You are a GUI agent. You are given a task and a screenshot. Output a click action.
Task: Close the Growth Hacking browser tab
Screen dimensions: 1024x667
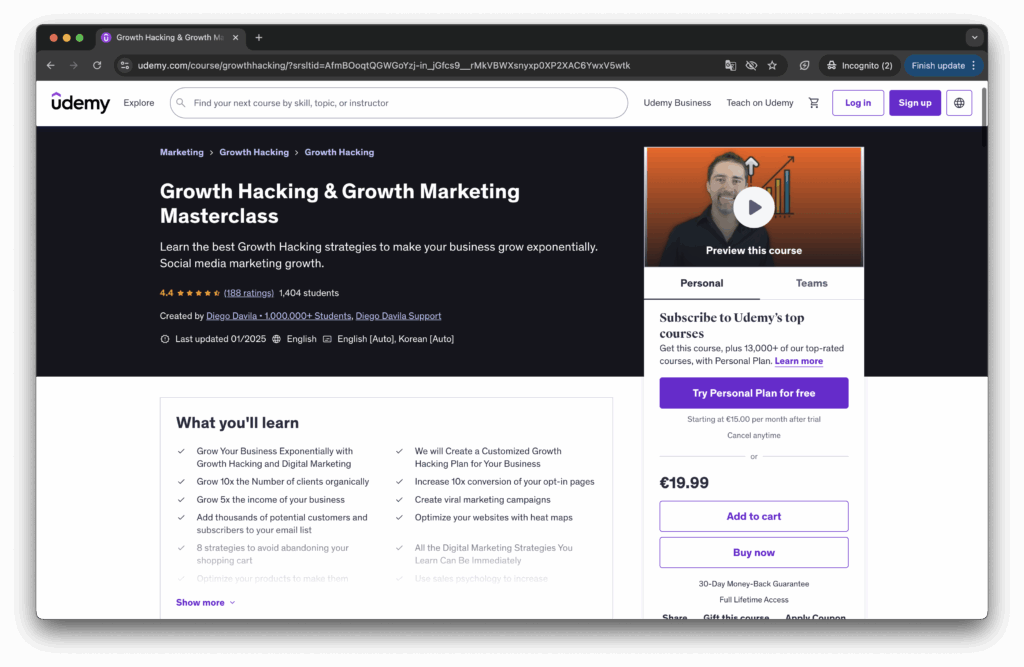tap(236, 37)
